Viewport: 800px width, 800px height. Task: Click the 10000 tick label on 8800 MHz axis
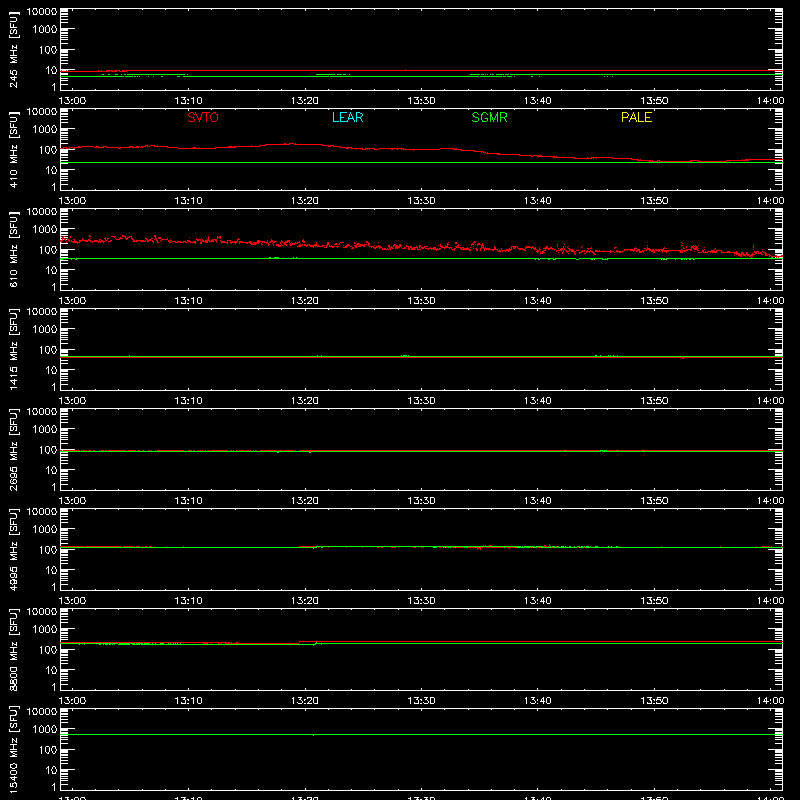42,612
